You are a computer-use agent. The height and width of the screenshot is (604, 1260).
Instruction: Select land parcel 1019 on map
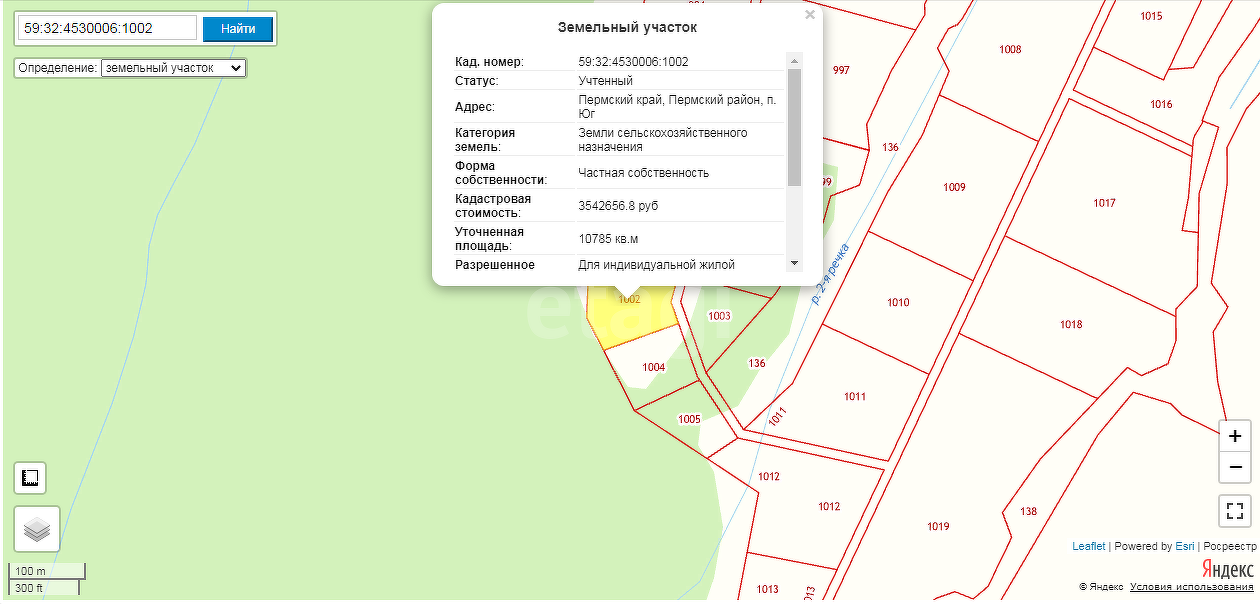[938, 526]
